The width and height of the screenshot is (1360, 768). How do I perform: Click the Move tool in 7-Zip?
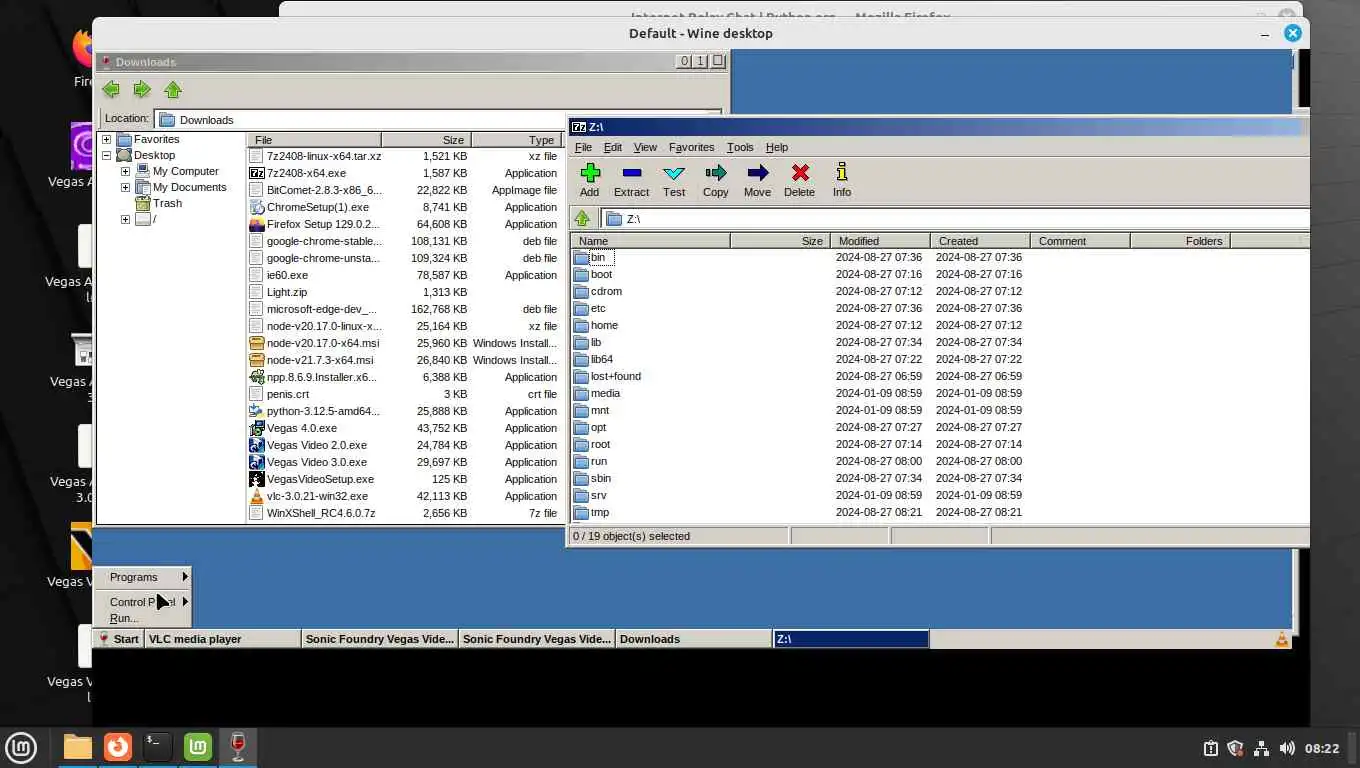point(757,180)
